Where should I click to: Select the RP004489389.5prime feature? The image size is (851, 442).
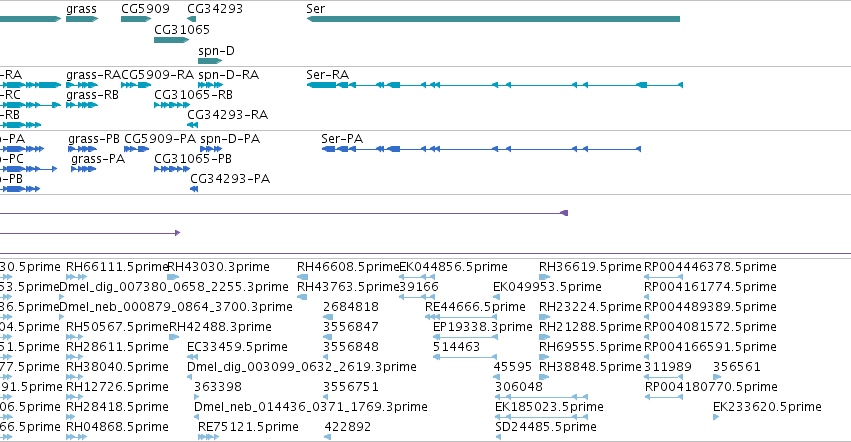[x=647, y=317]
